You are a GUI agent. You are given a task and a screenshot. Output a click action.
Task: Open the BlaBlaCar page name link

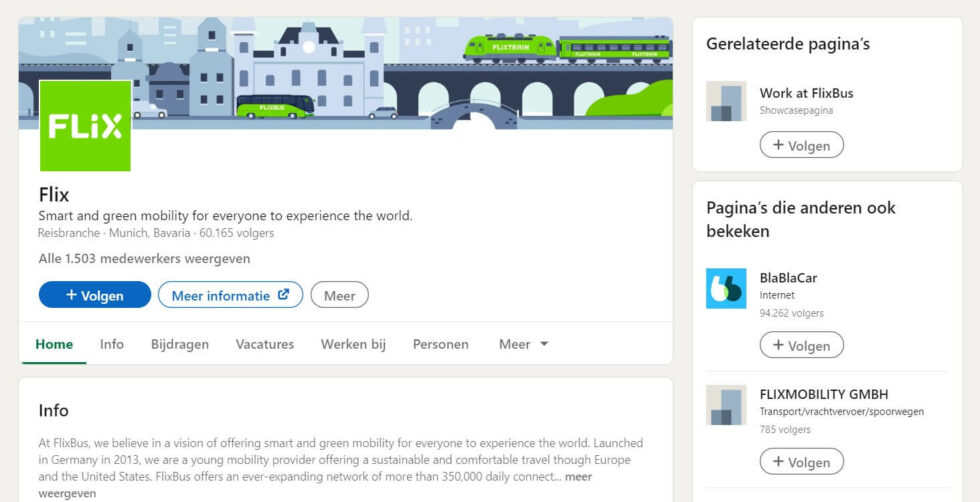788,278
